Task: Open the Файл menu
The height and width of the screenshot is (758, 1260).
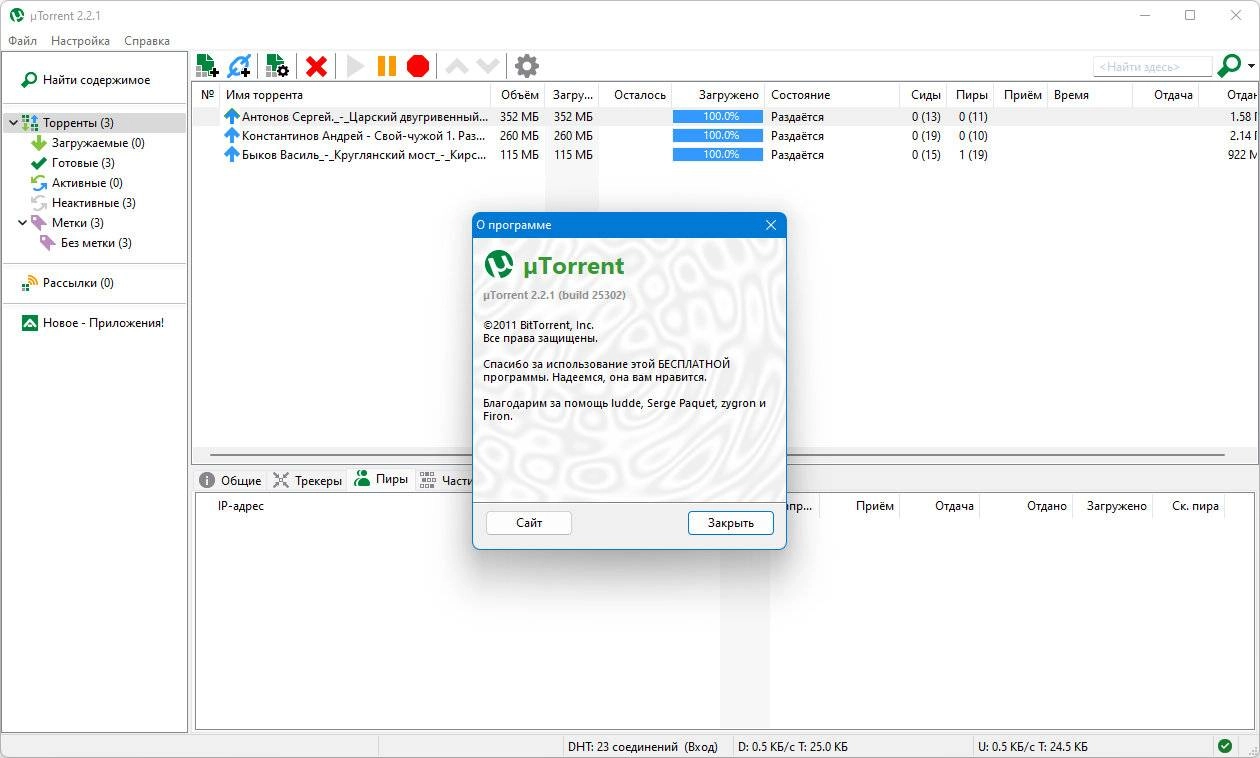Action: [22, 41]
